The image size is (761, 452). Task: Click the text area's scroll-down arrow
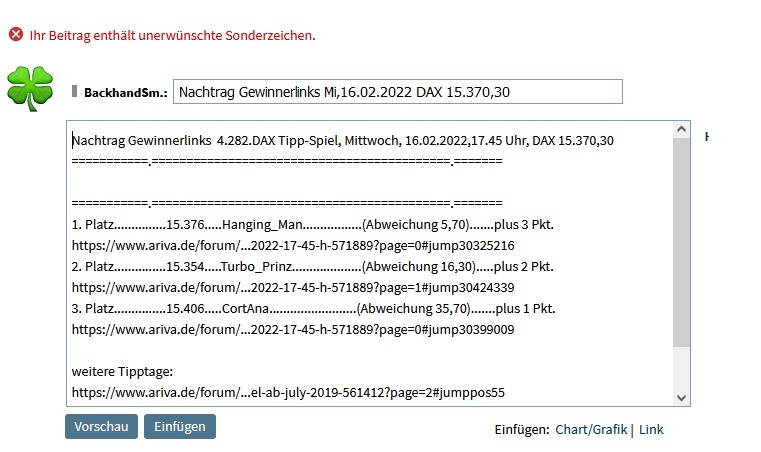[x=682, y=396]
